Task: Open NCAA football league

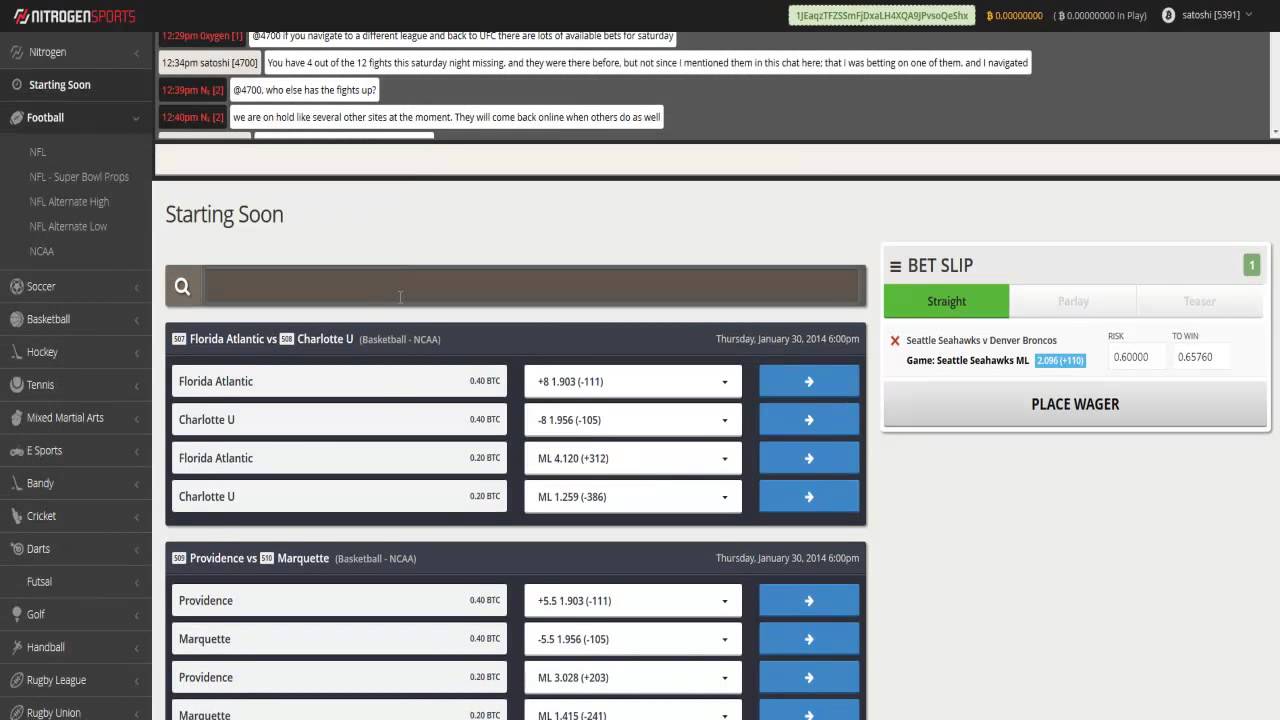Action: 42,252
